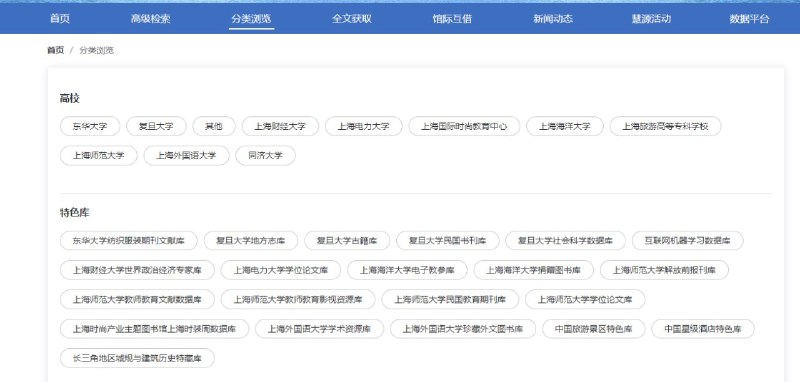Click the 分类浏览 breadcrumb text
This screenshot has height=382, width=800.
pos(96,50)
